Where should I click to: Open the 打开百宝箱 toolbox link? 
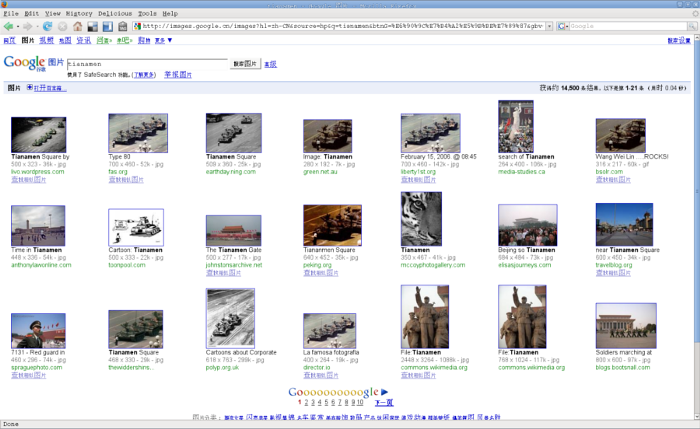(x=50, y=88)
